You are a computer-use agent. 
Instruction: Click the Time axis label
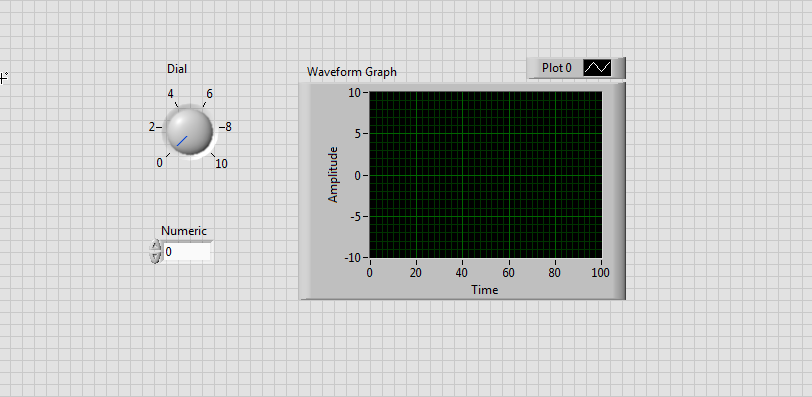click(x=485, y=290)
